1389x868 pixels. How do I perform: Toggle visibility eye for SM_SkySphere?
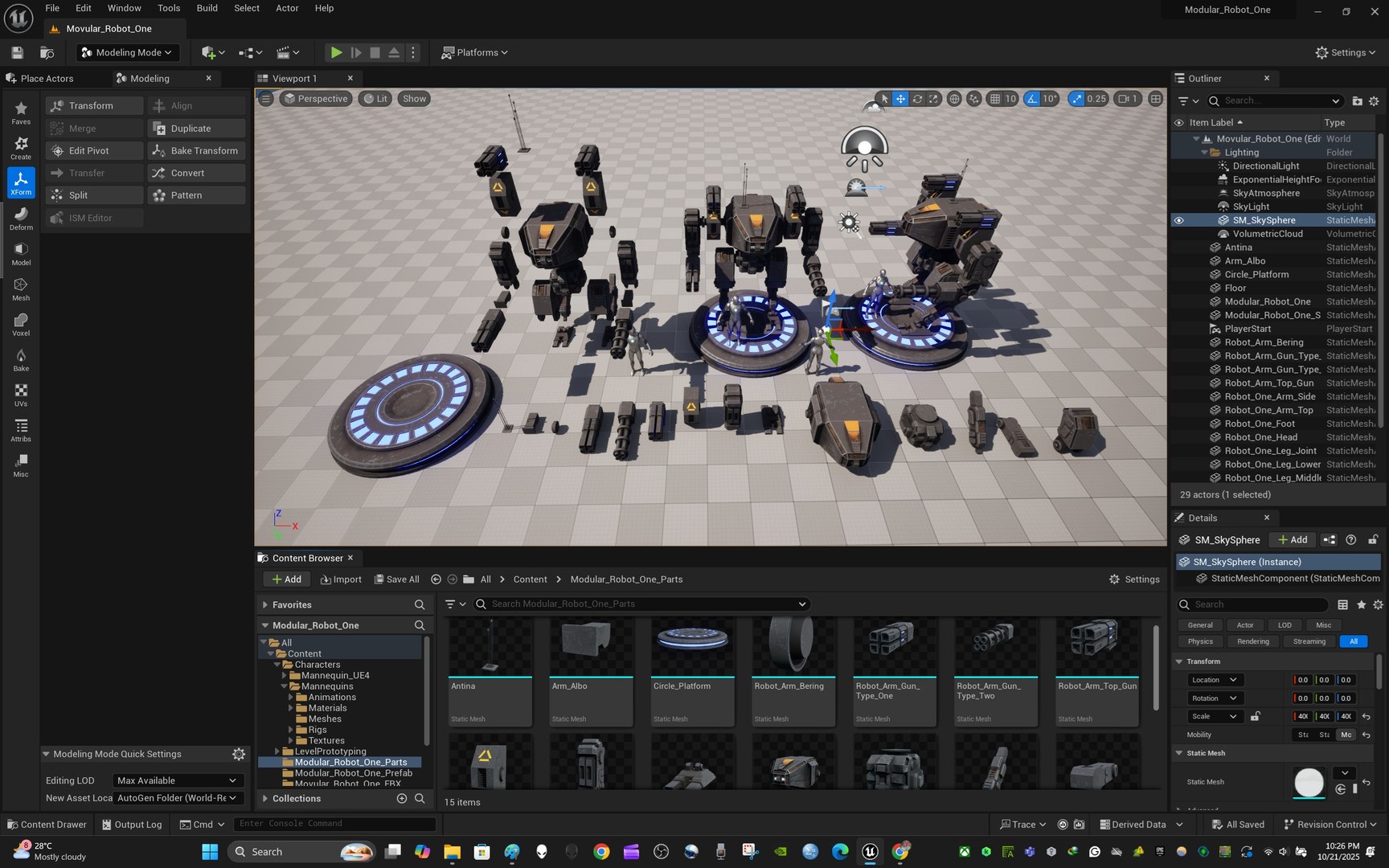click(1178, 220)
